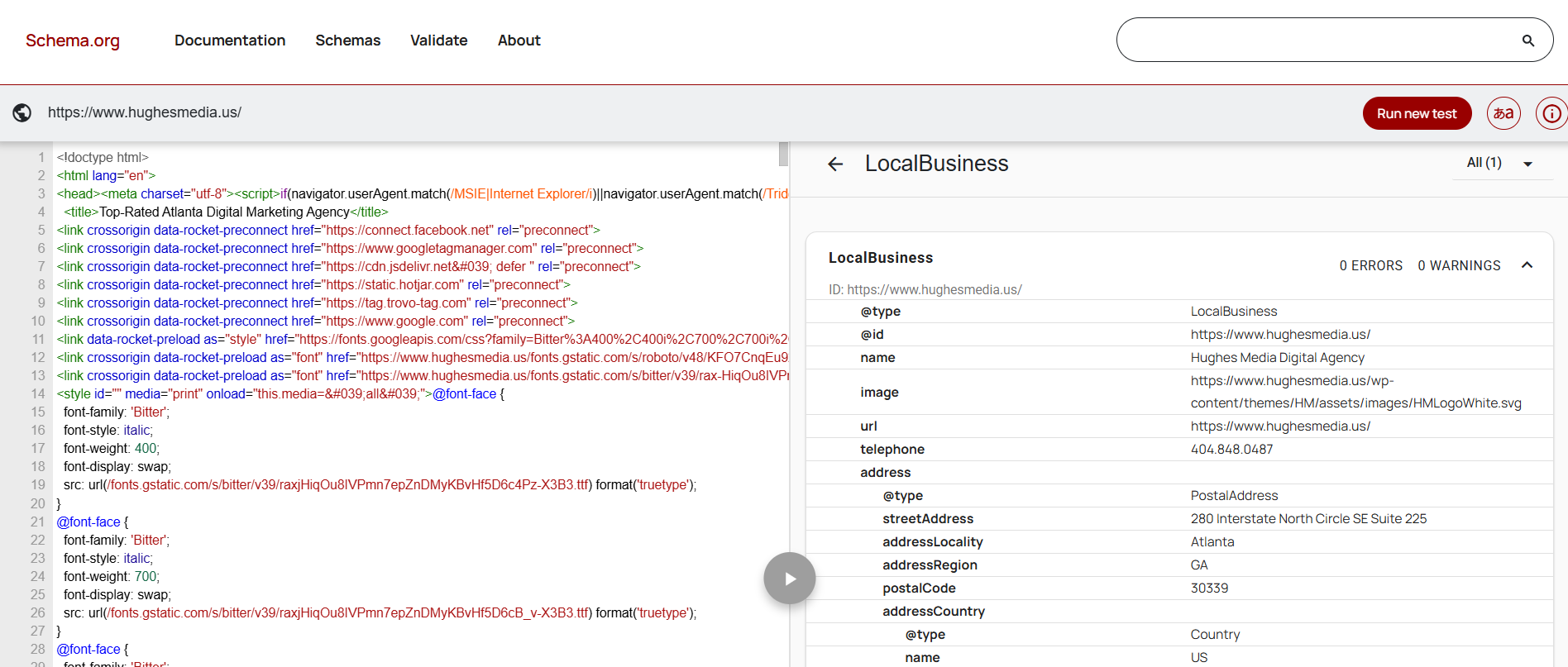Open the language selector icon

pos(1503,113)
